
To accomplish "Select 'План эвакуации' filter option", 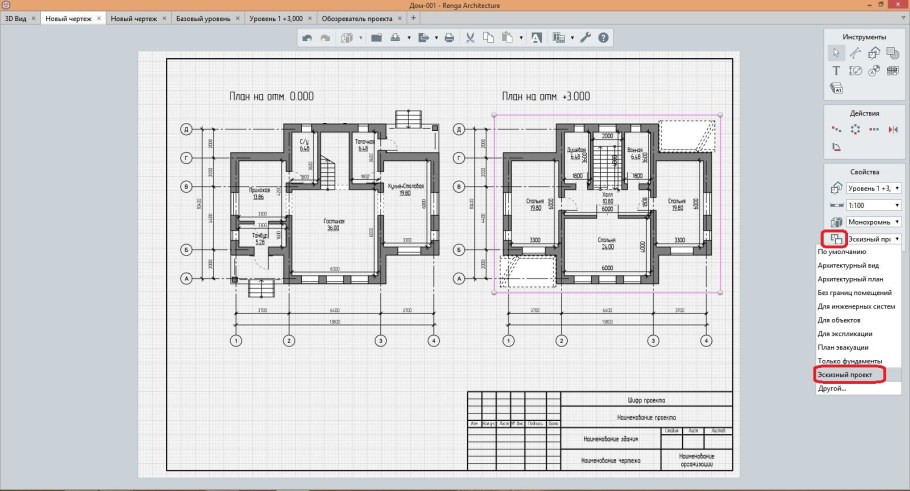I will click(843, 346).
